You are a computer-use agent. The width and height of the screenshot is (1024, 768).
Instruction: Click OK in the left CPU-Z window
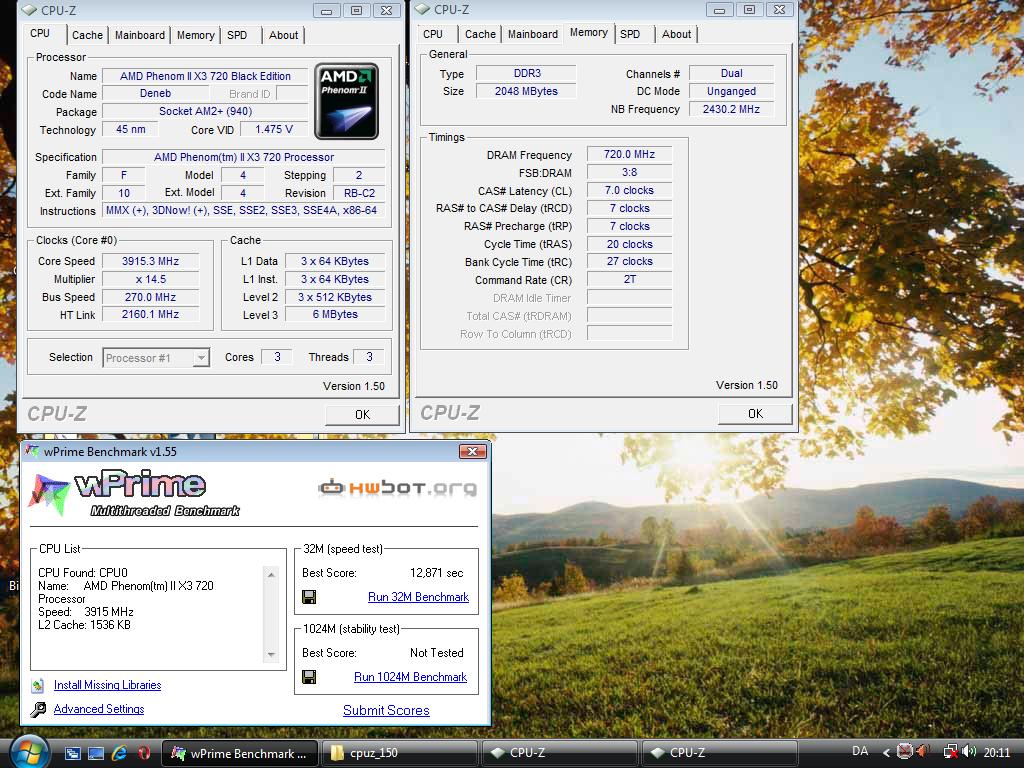tap(362, 415)
